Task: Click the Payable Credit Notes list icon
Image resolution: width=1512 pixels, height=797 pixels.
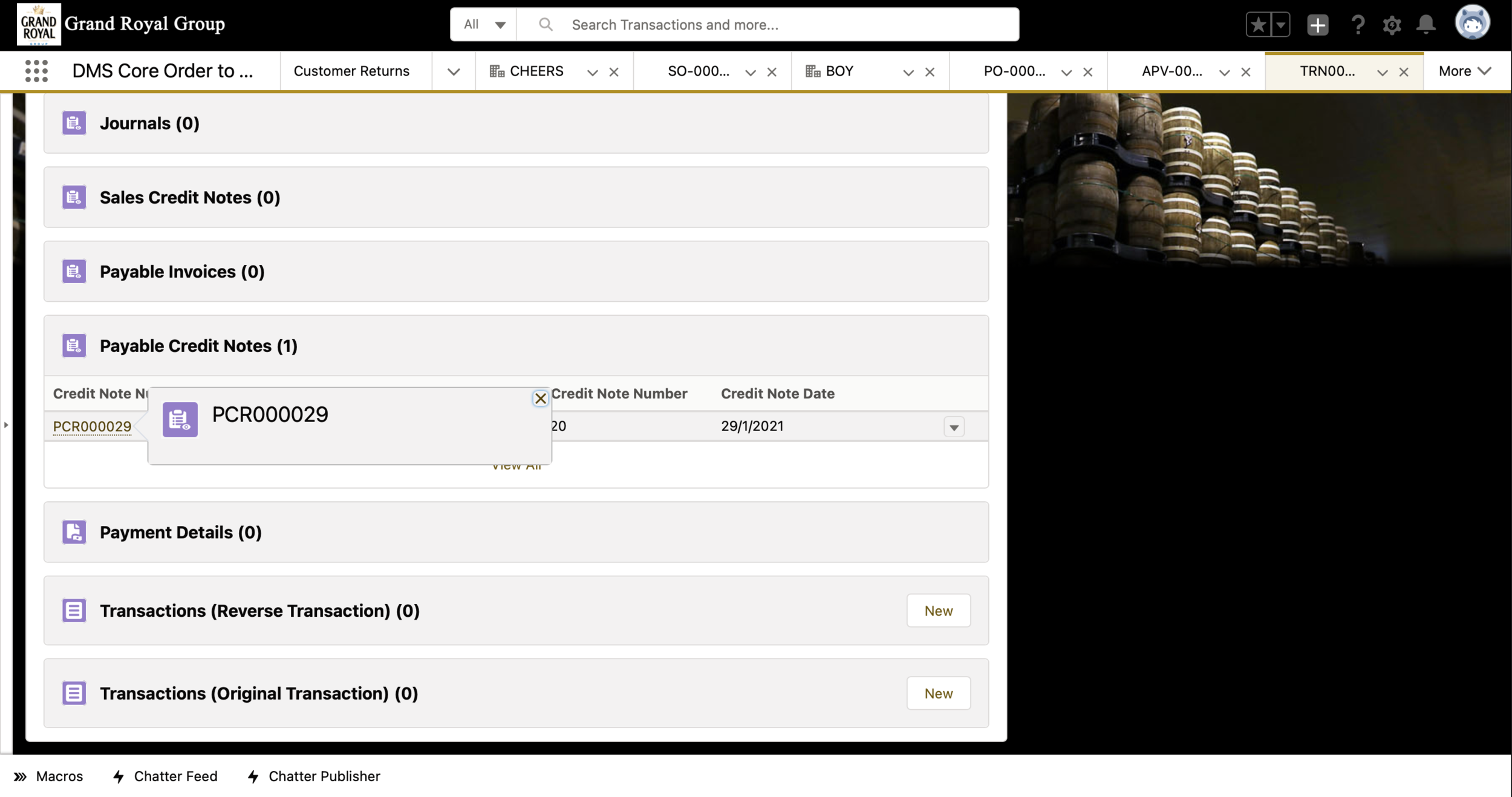Action: pyautogui.click(x=74, y=346)
